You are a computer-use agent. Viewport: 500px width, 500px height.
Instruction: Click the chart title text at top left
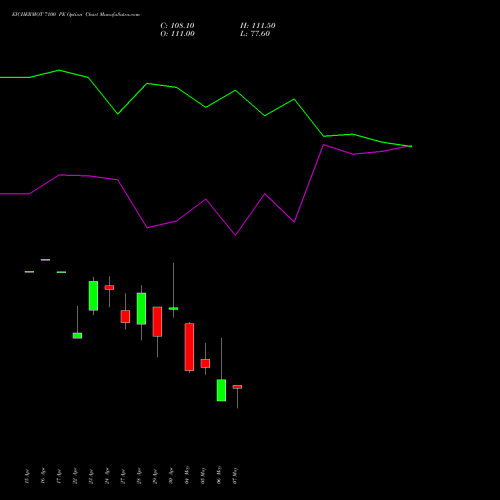point(76,15)
